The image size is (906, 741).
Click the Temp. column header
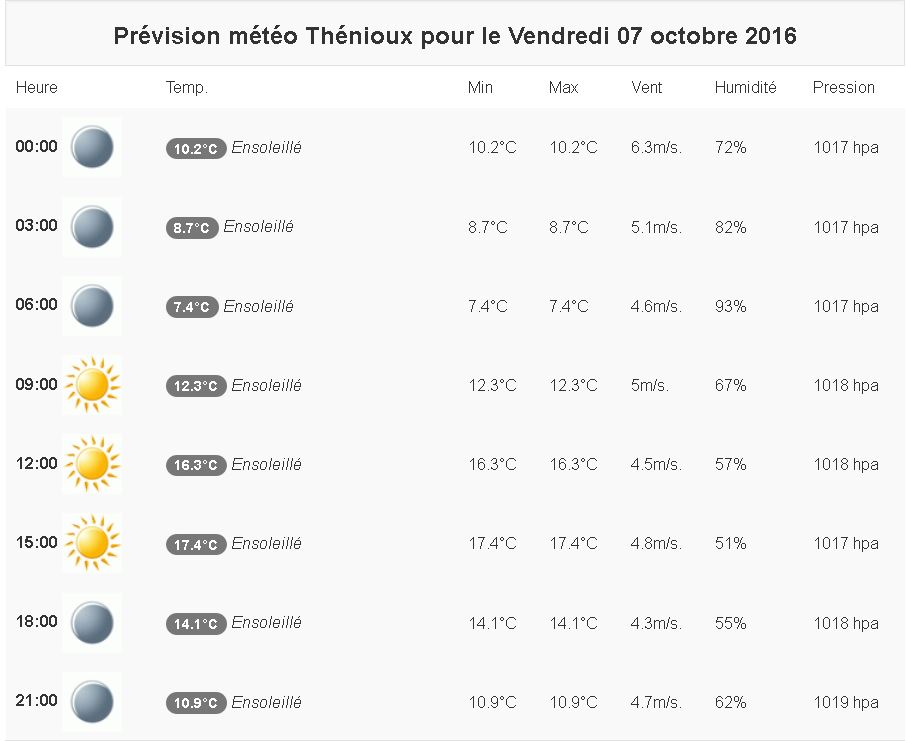pos(187,88)
